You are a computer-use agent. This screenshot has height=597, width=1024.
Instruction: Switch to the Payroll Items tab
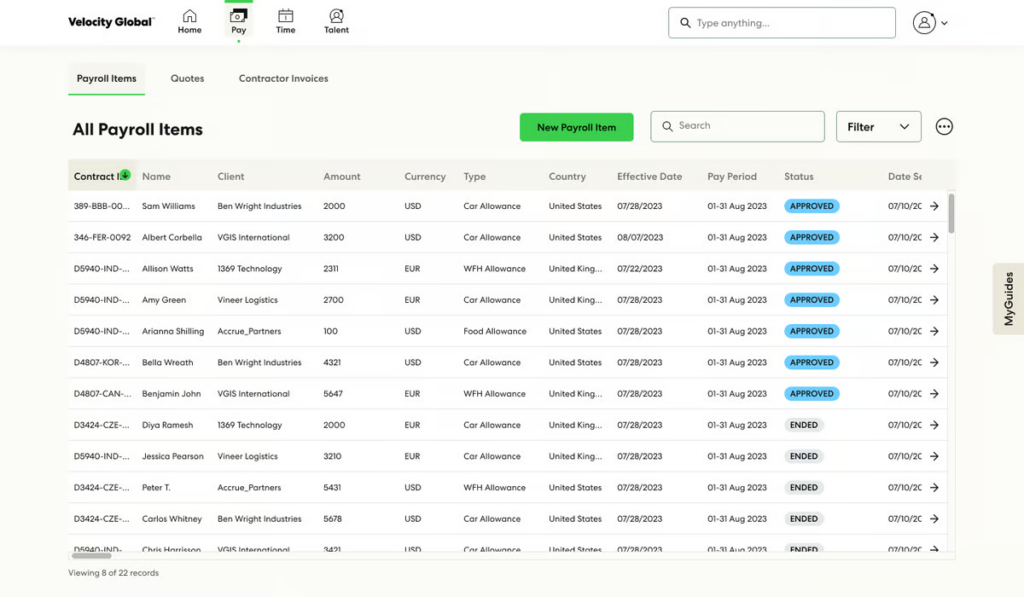click(x=106, y=78)
